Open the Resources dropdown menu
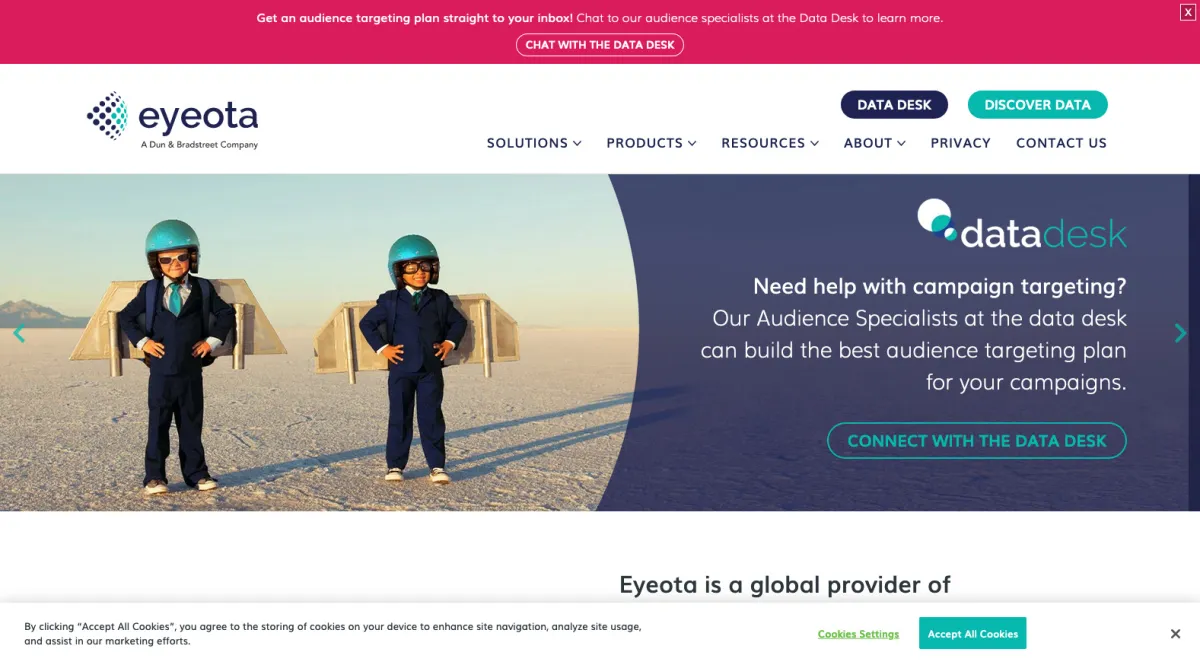 [770, 143]
